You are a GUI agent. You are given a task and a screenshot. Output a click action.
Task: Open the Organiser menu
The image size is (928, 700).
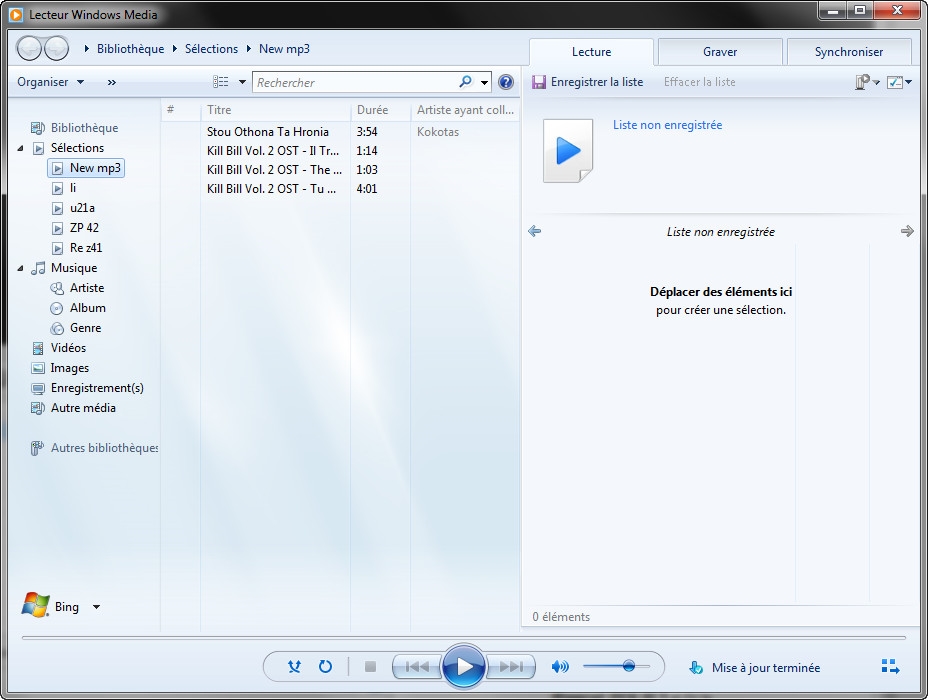[x=50, y=82]
